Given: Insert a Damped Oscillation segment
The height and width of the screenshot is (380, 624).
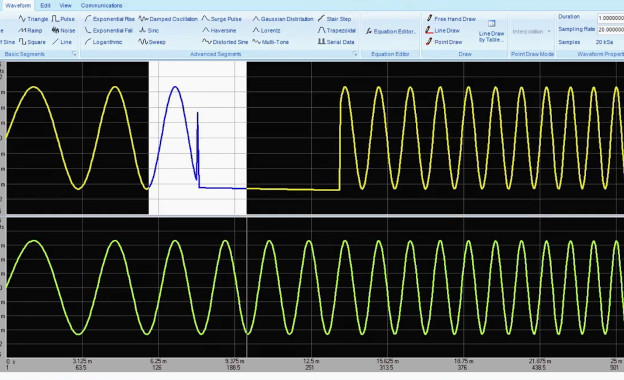Looking at the screenshot, I should click(x=168, y=19).
